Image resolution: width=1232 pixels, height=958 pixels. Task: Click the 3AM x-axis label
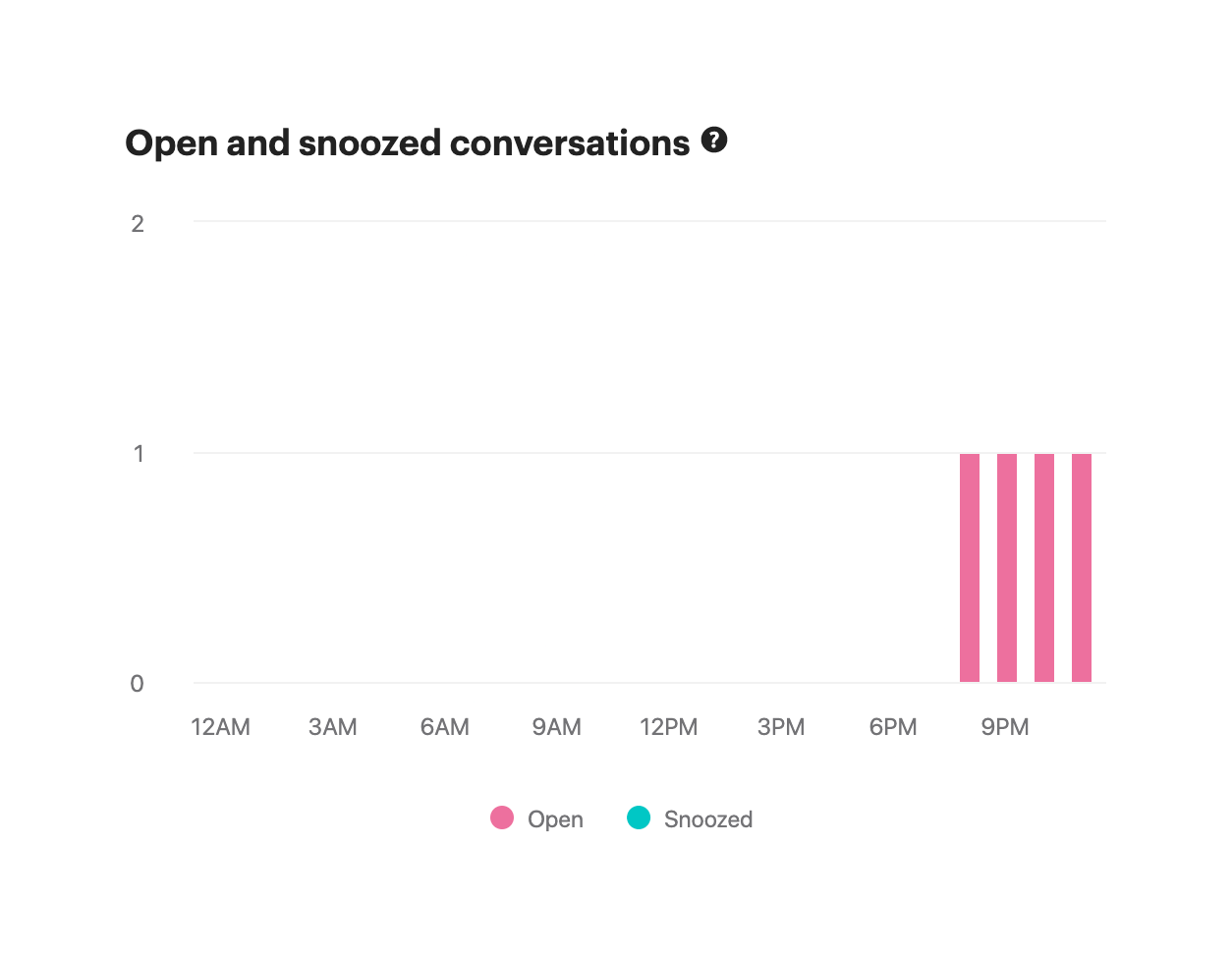point(333,727)
